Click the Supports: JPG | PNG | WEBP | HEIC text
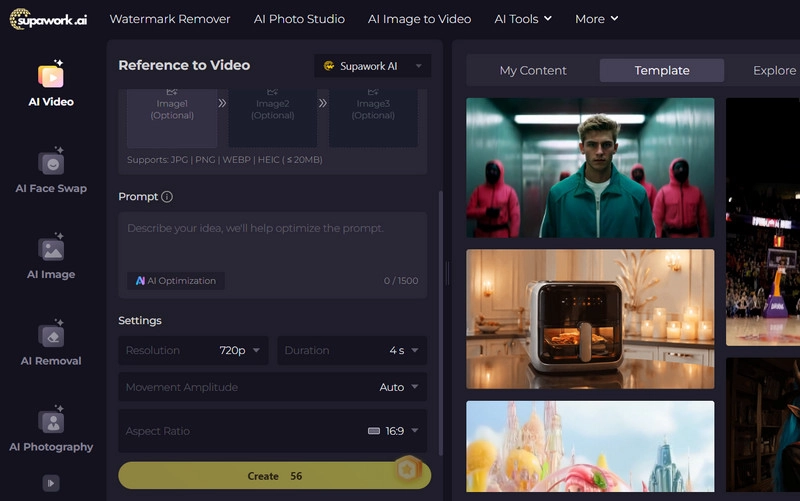The image size is (800, 501). pos(224,160)
